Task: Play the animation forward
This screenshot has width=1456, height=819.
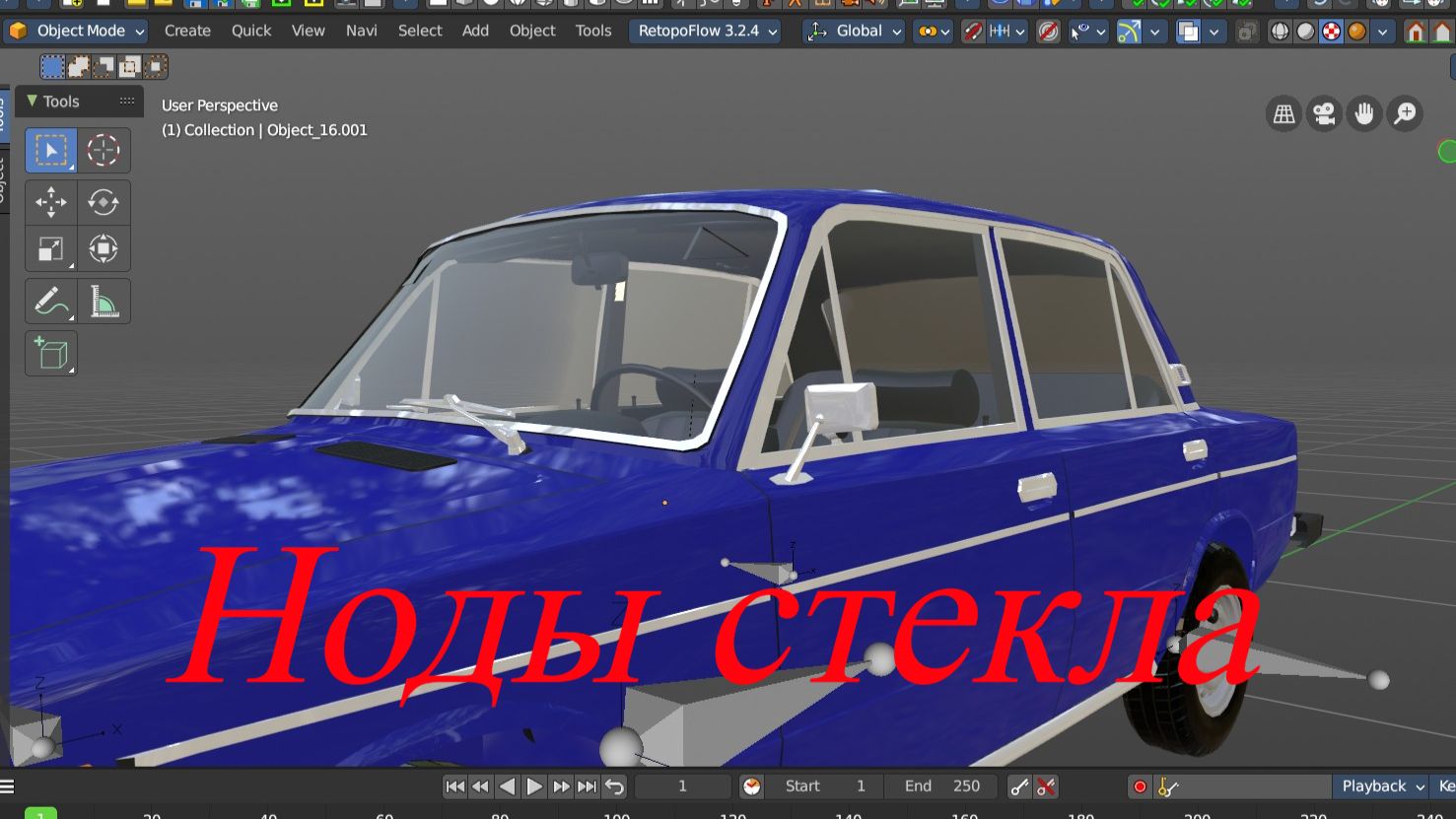Action: (x=533, y=786)
